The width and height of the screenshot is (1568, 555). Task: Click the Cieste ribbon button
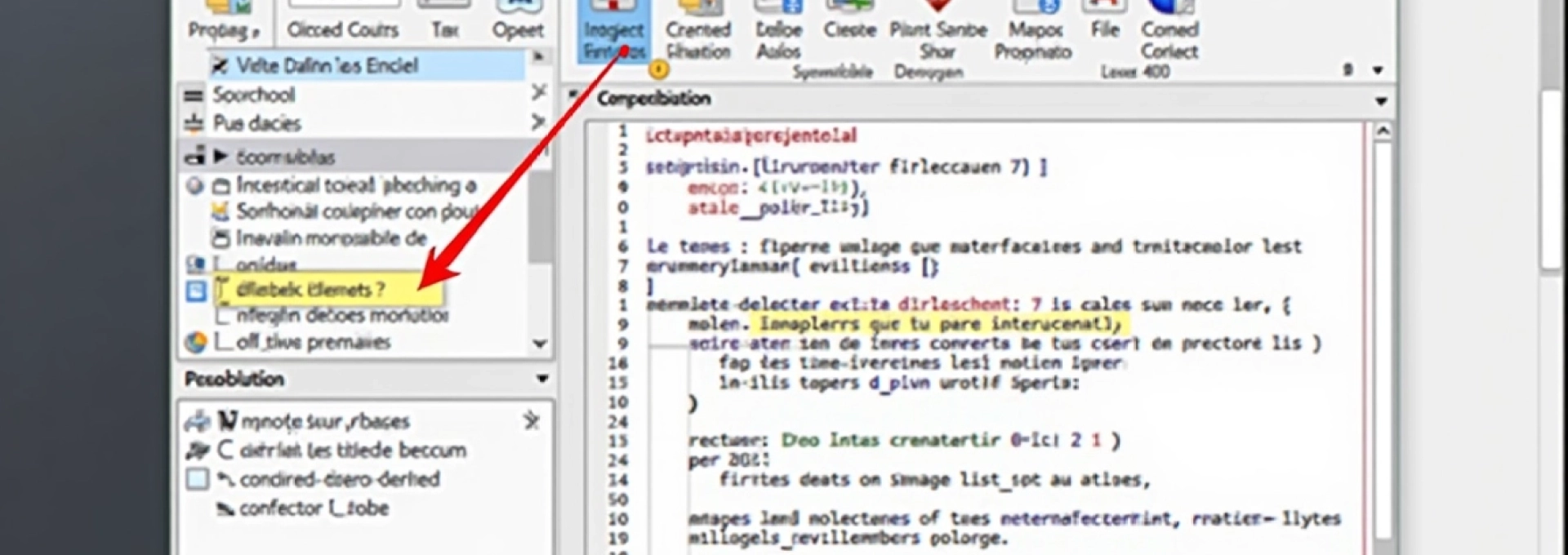point(849,20)
